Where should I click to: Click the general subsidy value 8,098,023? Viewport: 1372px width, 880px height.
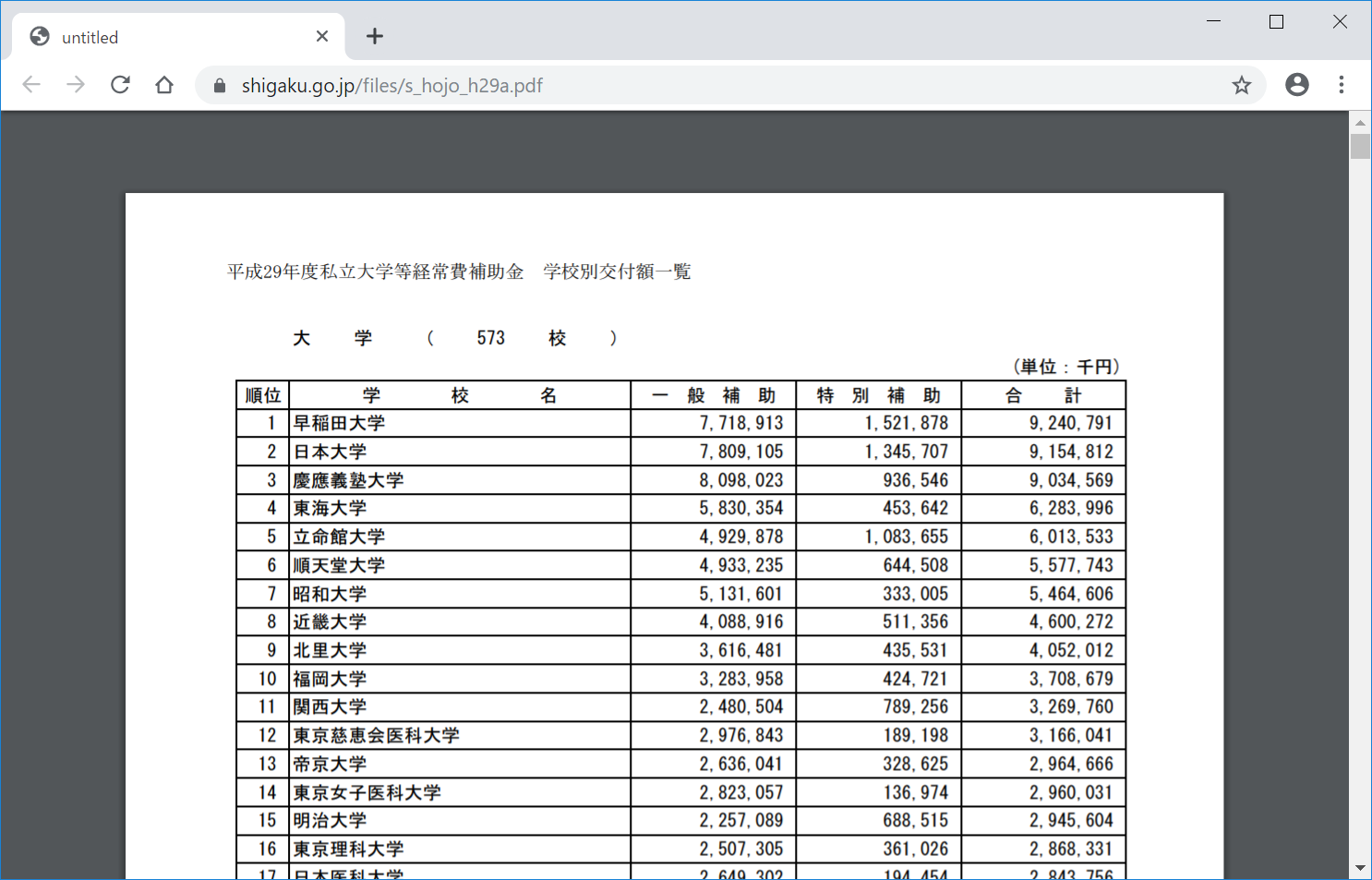(740, 480)
